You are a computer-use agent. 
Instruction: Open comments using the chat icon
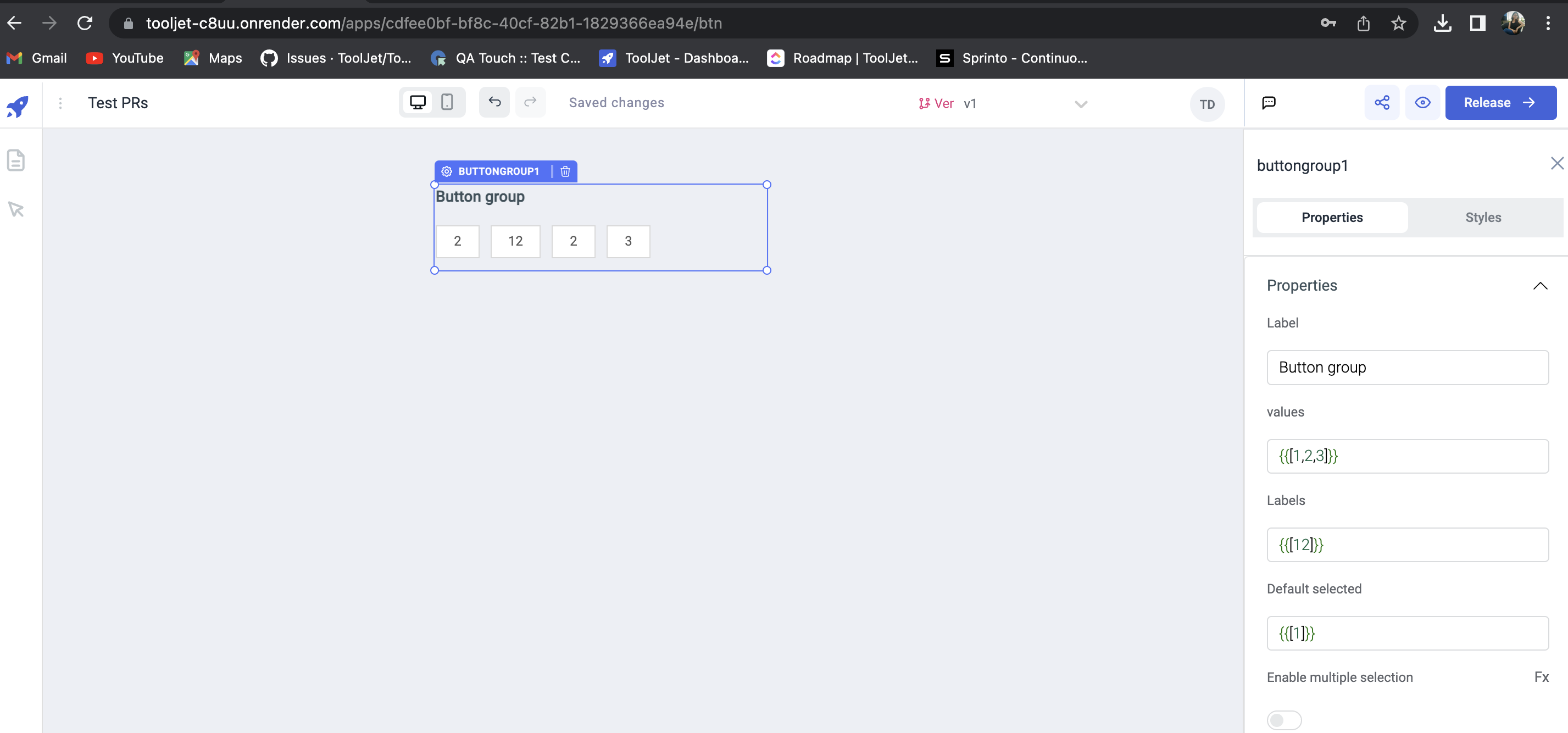tap(1269, 102)
